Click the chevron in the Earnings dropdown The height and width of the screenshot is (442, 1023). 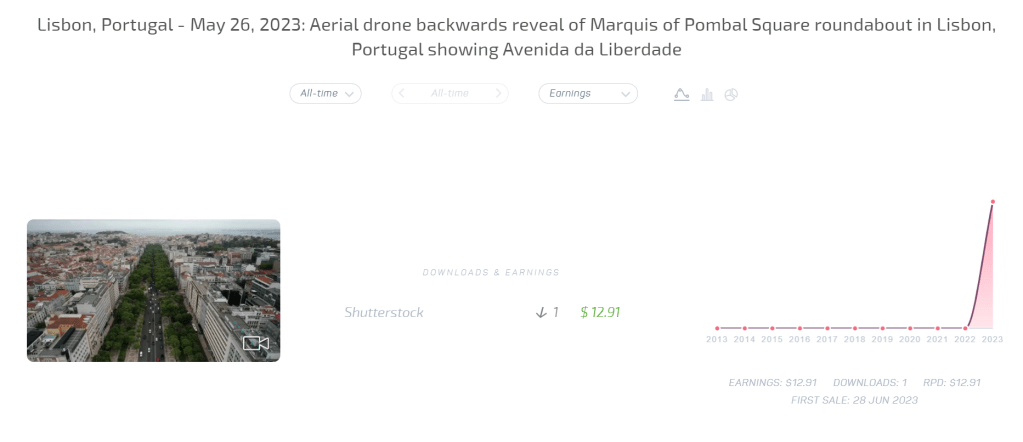tap(626, 93)
